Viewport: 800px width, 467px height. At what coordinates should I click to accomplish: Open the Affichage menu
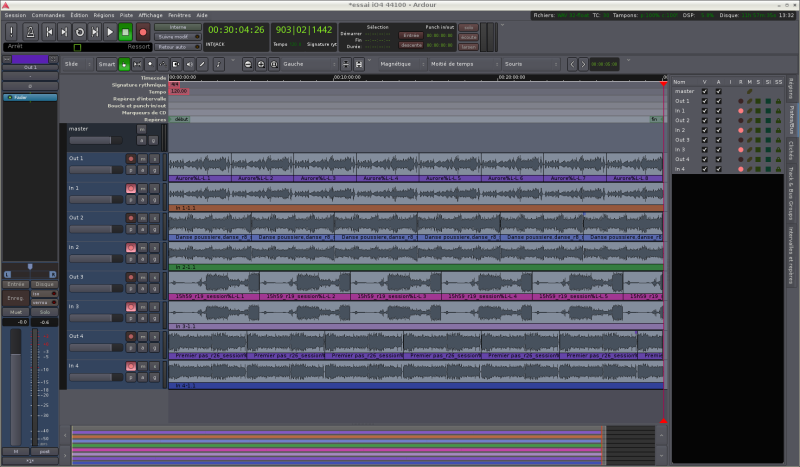152,16
